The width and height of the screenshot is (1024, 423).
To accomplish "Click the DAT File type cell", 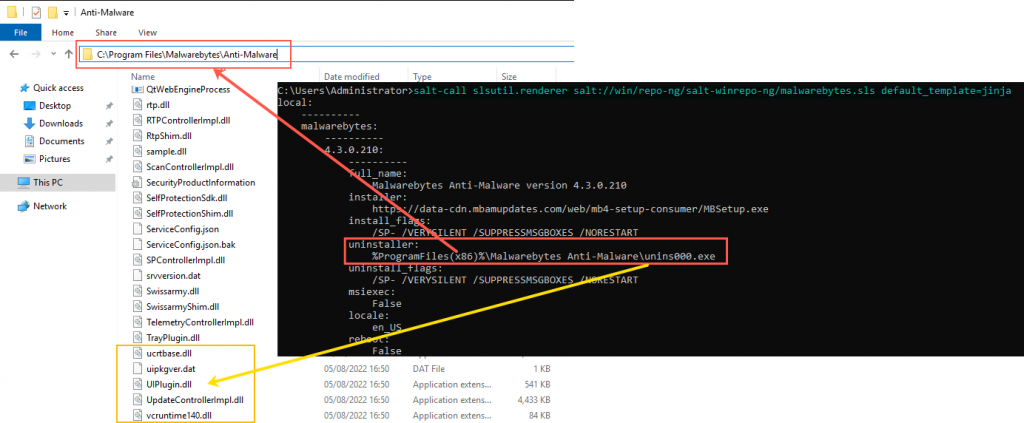I will (x=428, y=368).
